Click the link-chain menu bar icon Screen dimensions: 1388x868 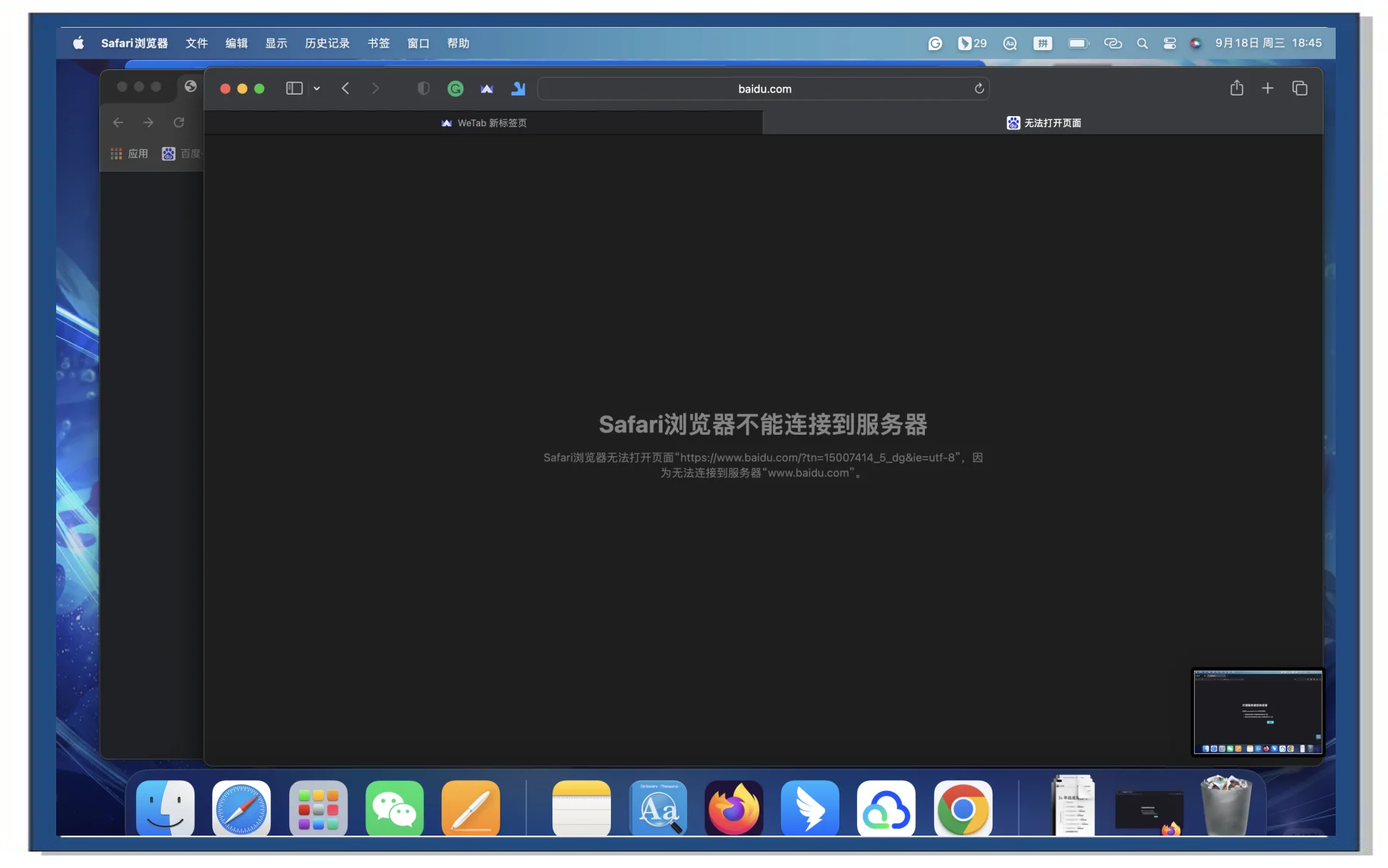pos(1113,43)
